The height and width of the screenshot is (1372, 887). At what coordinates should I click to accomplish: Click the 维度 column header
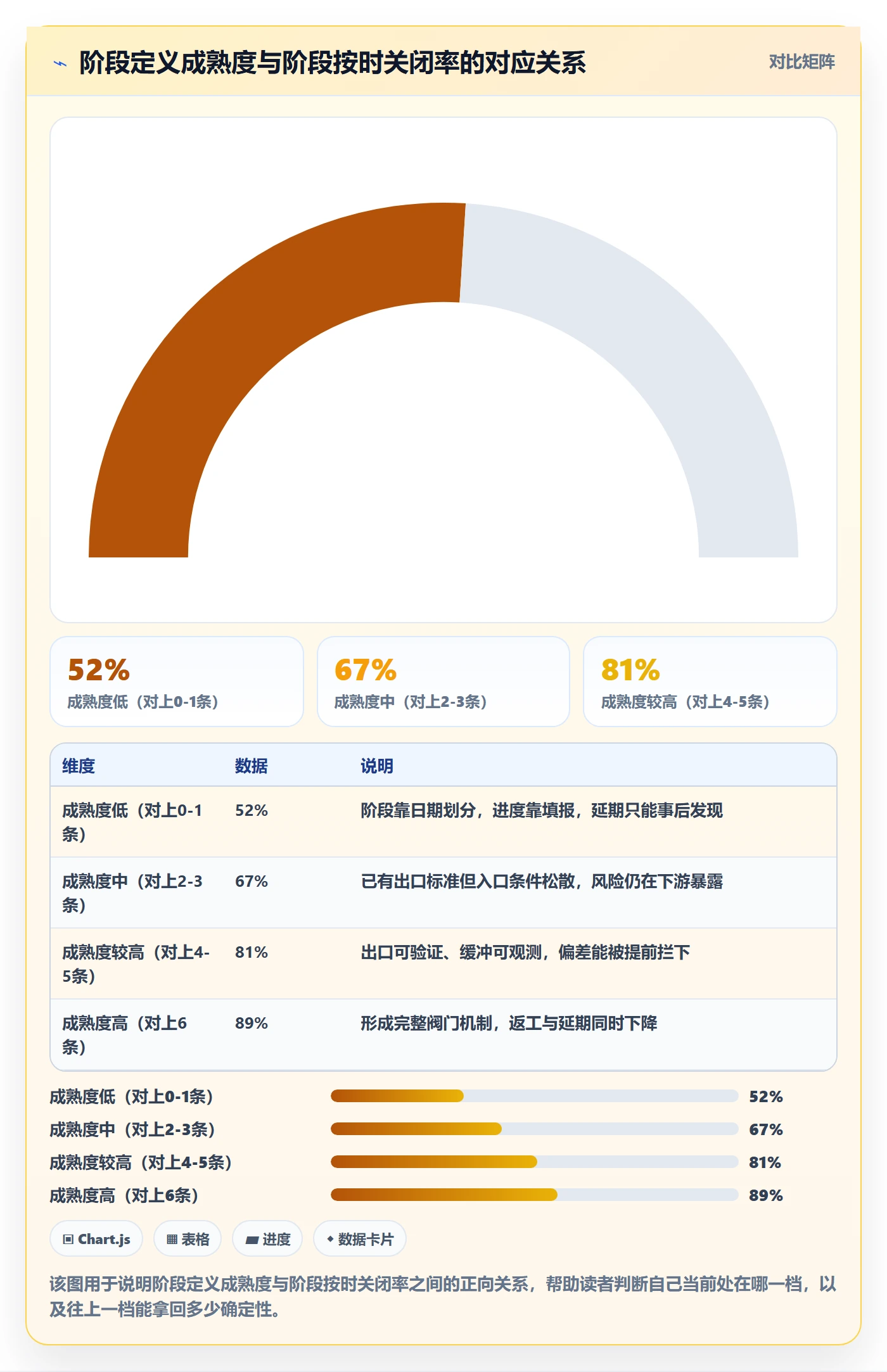click(x=79, y=766)
